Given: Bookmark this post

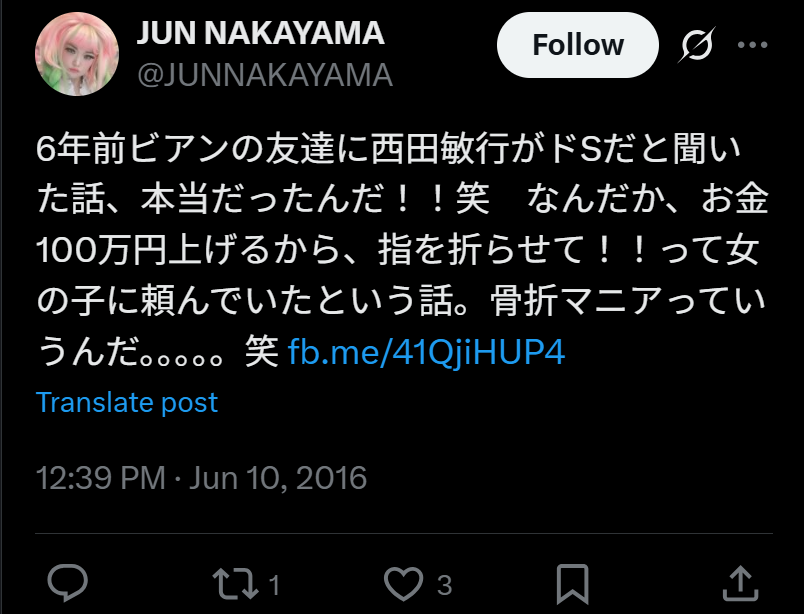Looking at the screenshot, I should (x=572, y=584).
